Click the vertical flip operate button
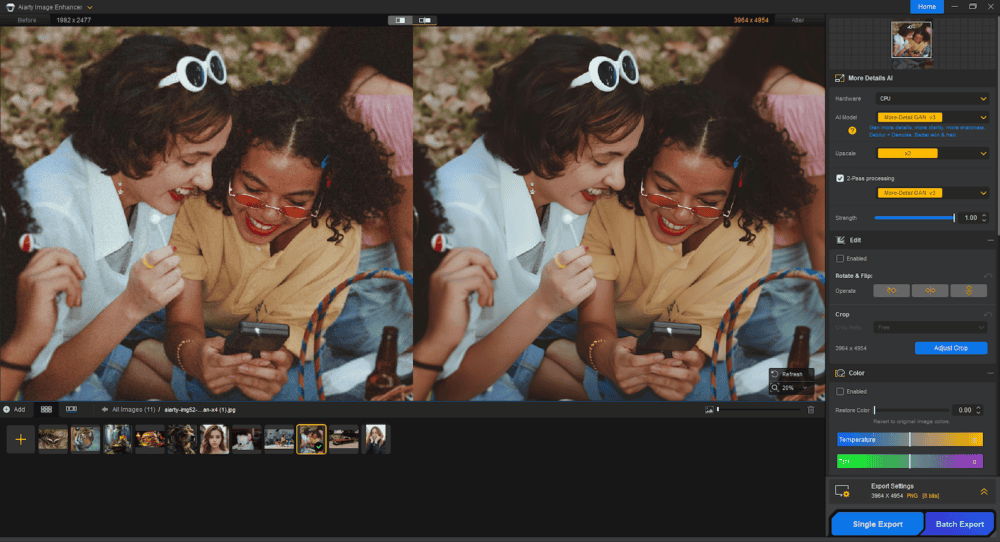 click(x=968, y=290)
